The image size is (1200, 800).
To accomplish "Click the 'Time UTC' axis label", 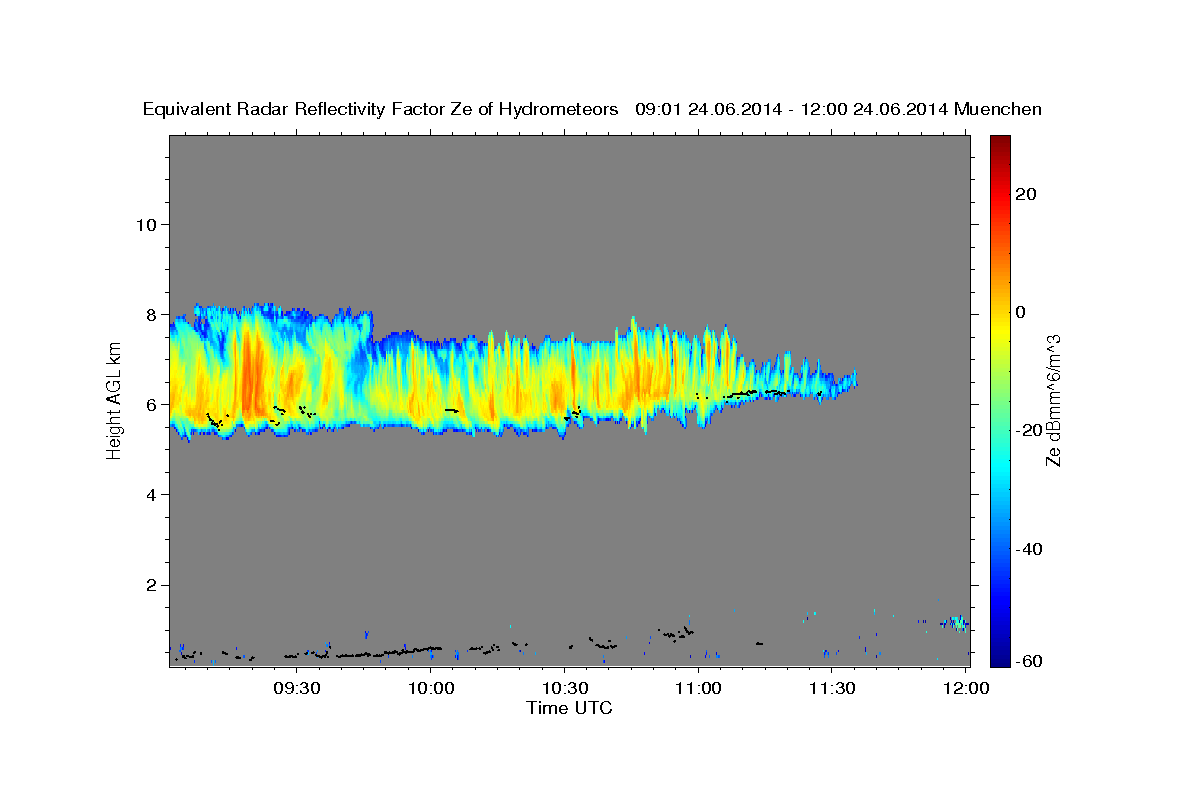I will pyautogui.click(x=569, y=708).
